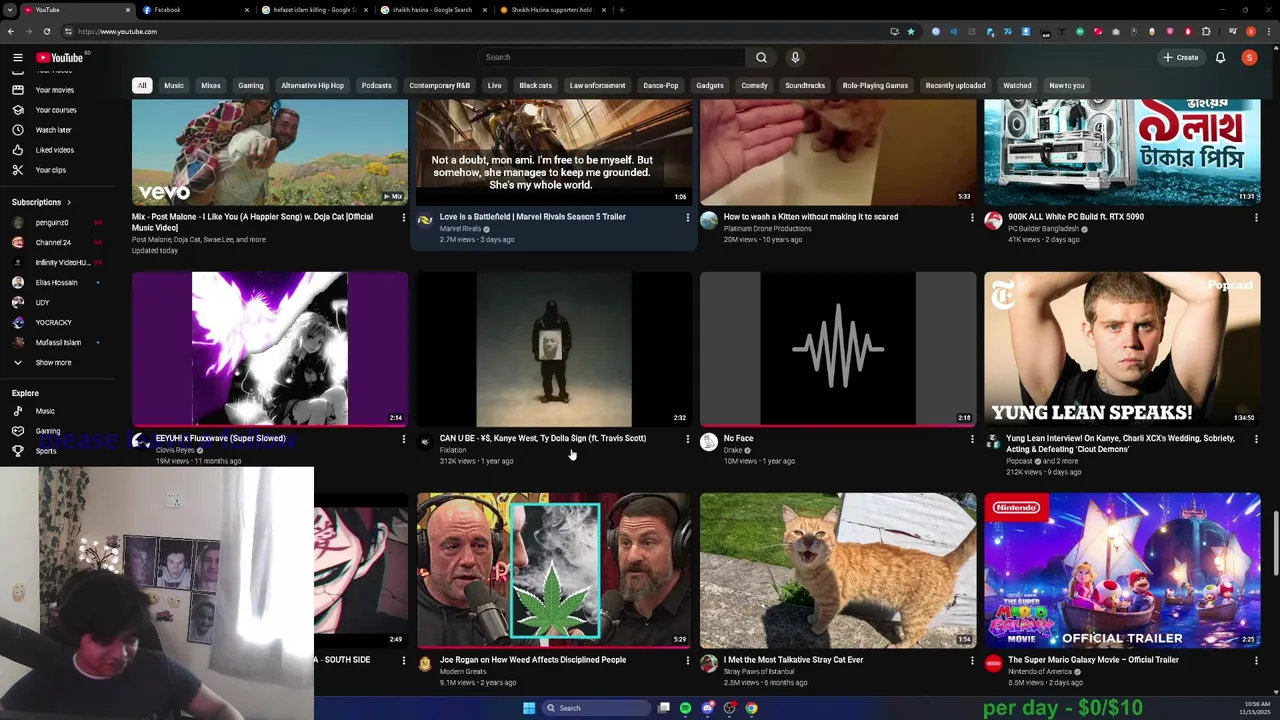Open options for No Face video
Screen dimensions: 1280x720
[x=971, y=439]
